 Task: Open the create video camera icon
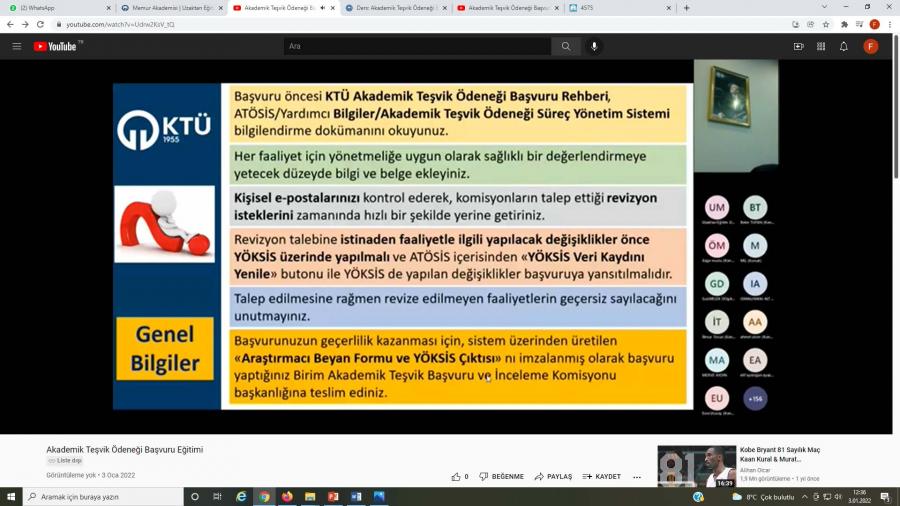(x=798, y=46)
